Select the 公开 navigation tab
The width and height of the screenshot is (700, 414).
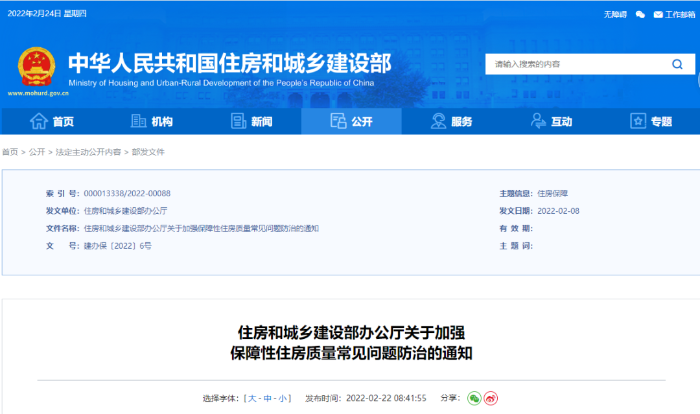click(x=351, y=121)
